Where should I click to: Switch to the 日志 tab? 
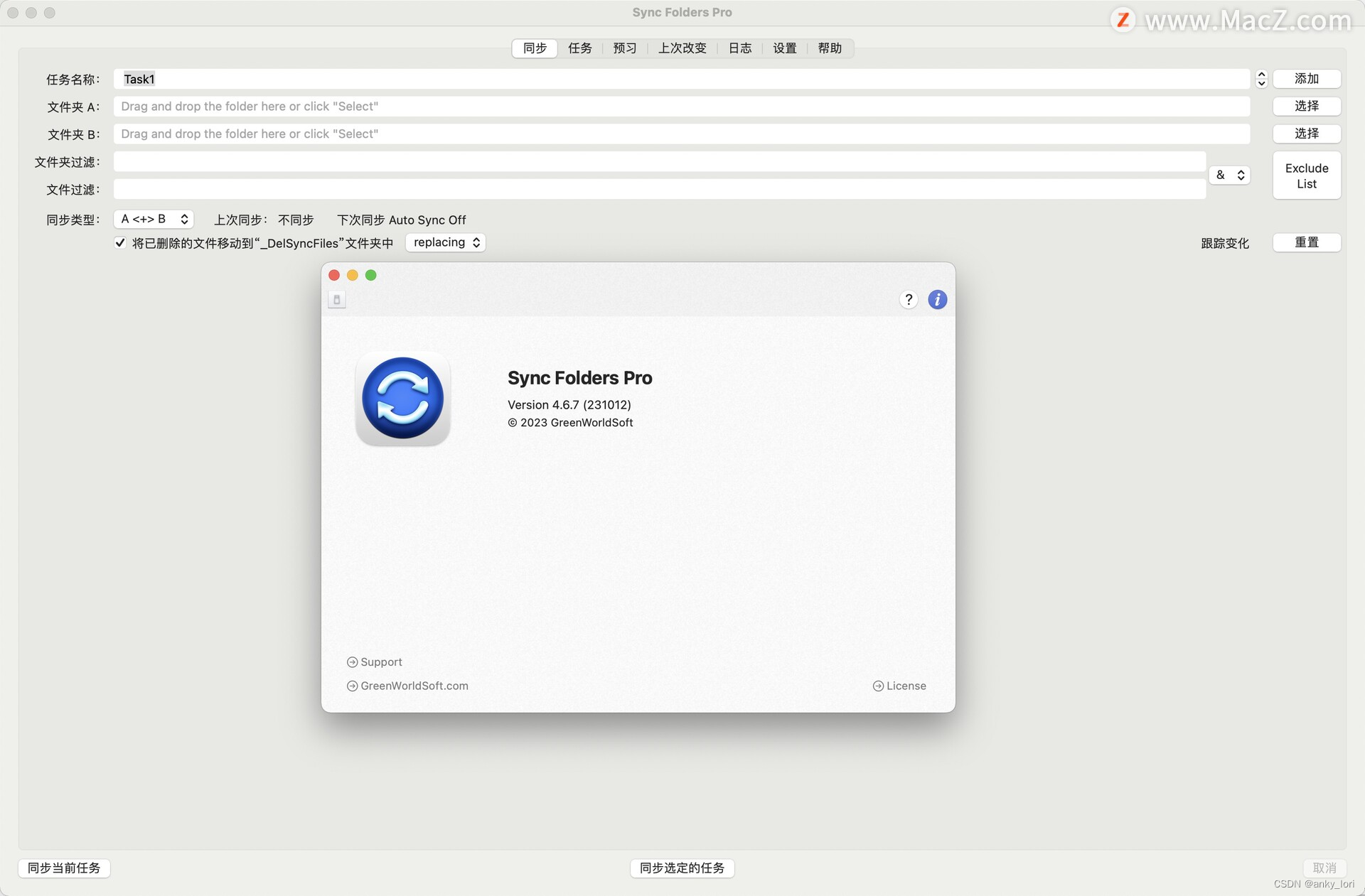(x=740, y=48)
